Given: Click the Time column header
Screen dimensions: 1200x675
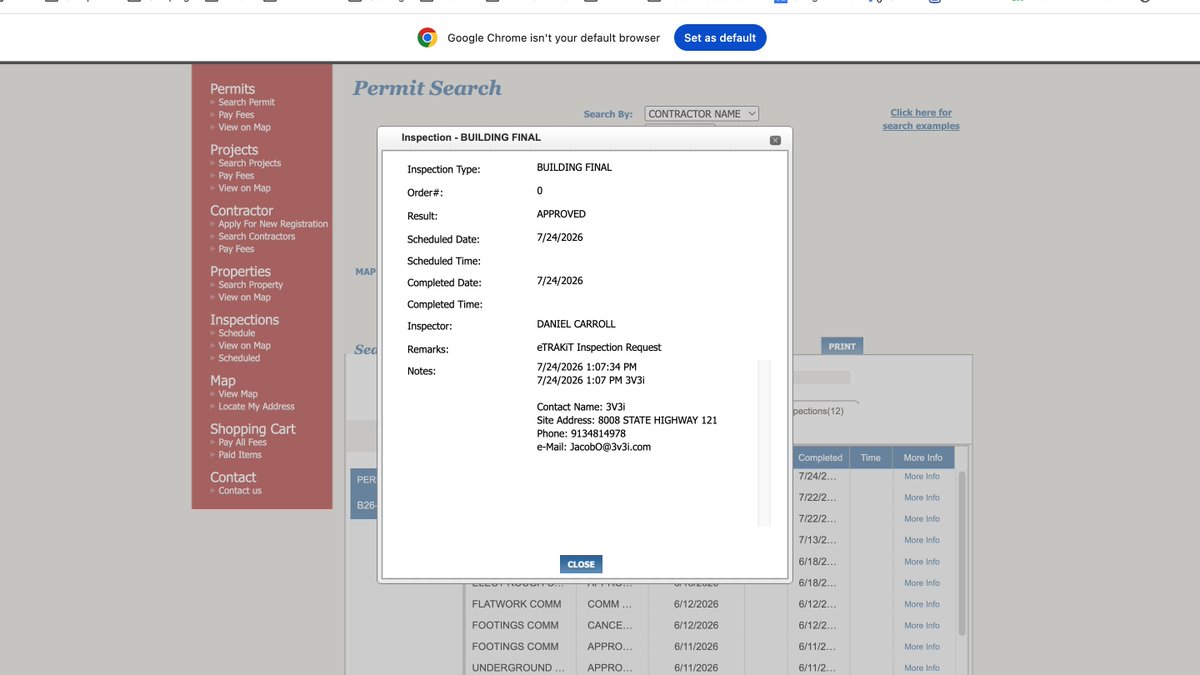Looking at the screenshot, I should pos(871,458).
